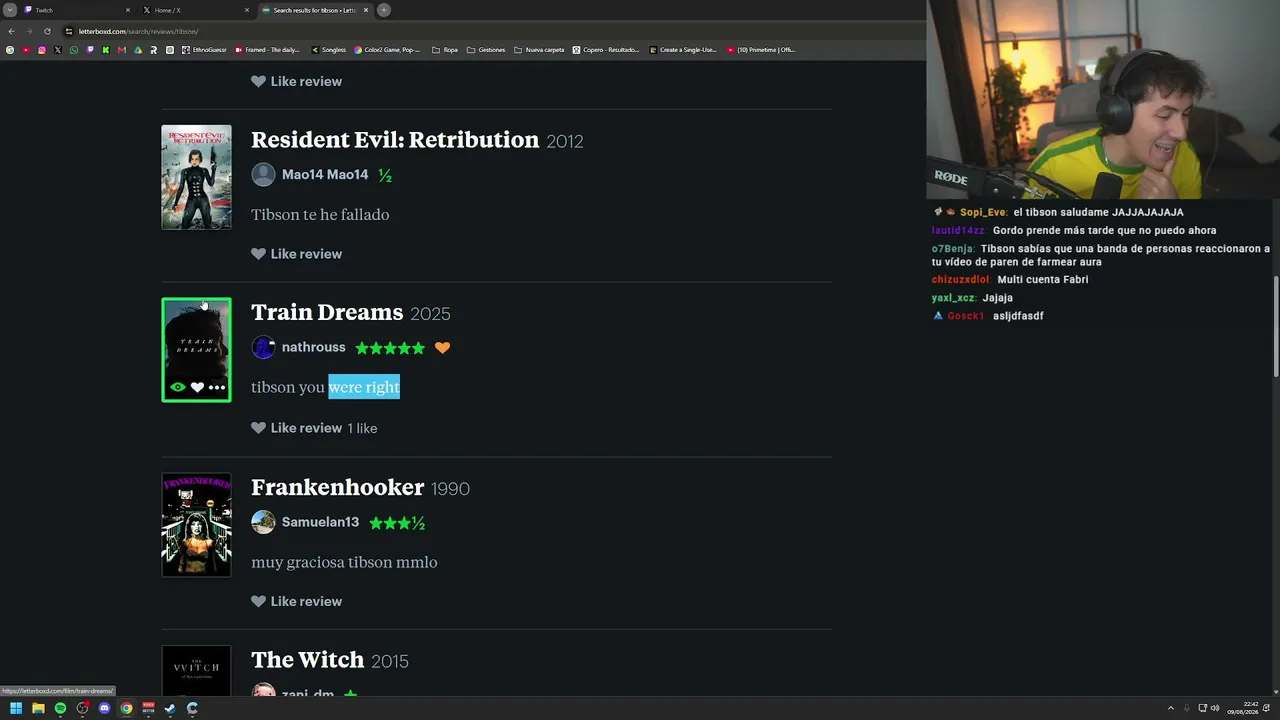The width and height of the screenshot is (1280, 720).
Task: Like the Frankenhooker review
Action: pyautogui.click(x=296, y=601)
